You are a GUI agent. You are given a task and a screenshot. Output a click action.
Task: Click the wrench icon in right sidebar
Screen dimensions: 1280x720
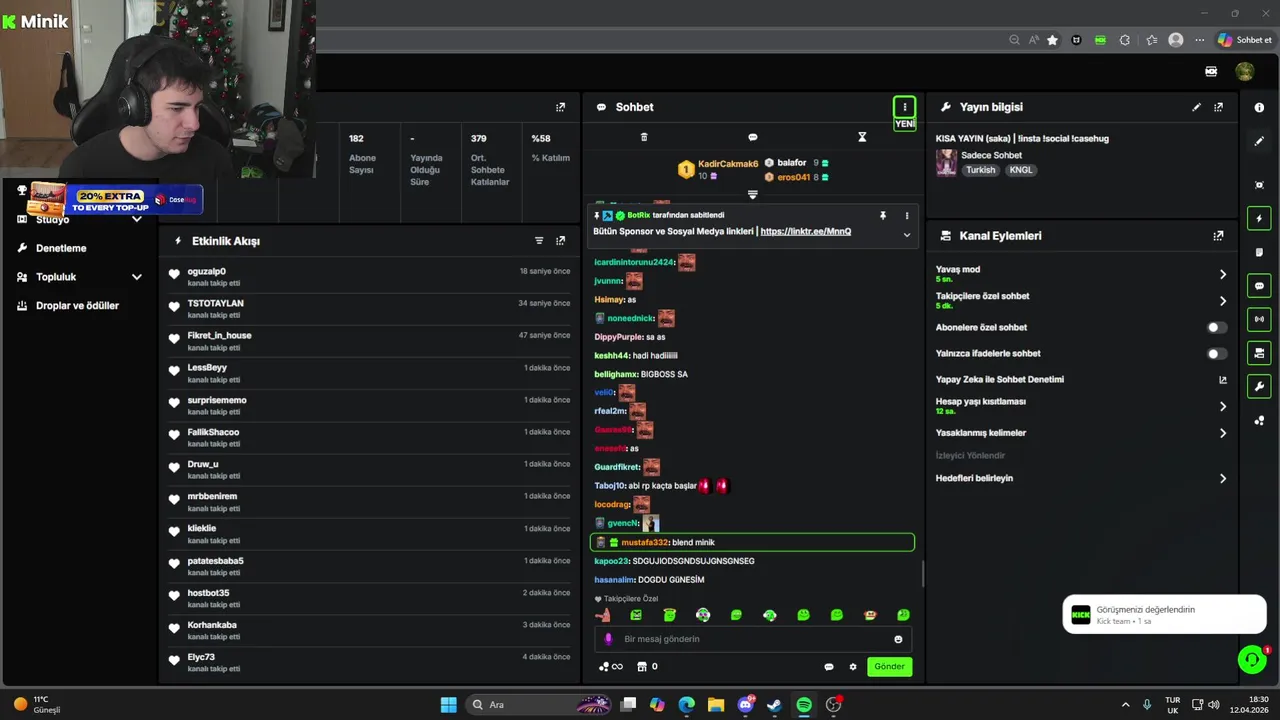pos(1259,387)
